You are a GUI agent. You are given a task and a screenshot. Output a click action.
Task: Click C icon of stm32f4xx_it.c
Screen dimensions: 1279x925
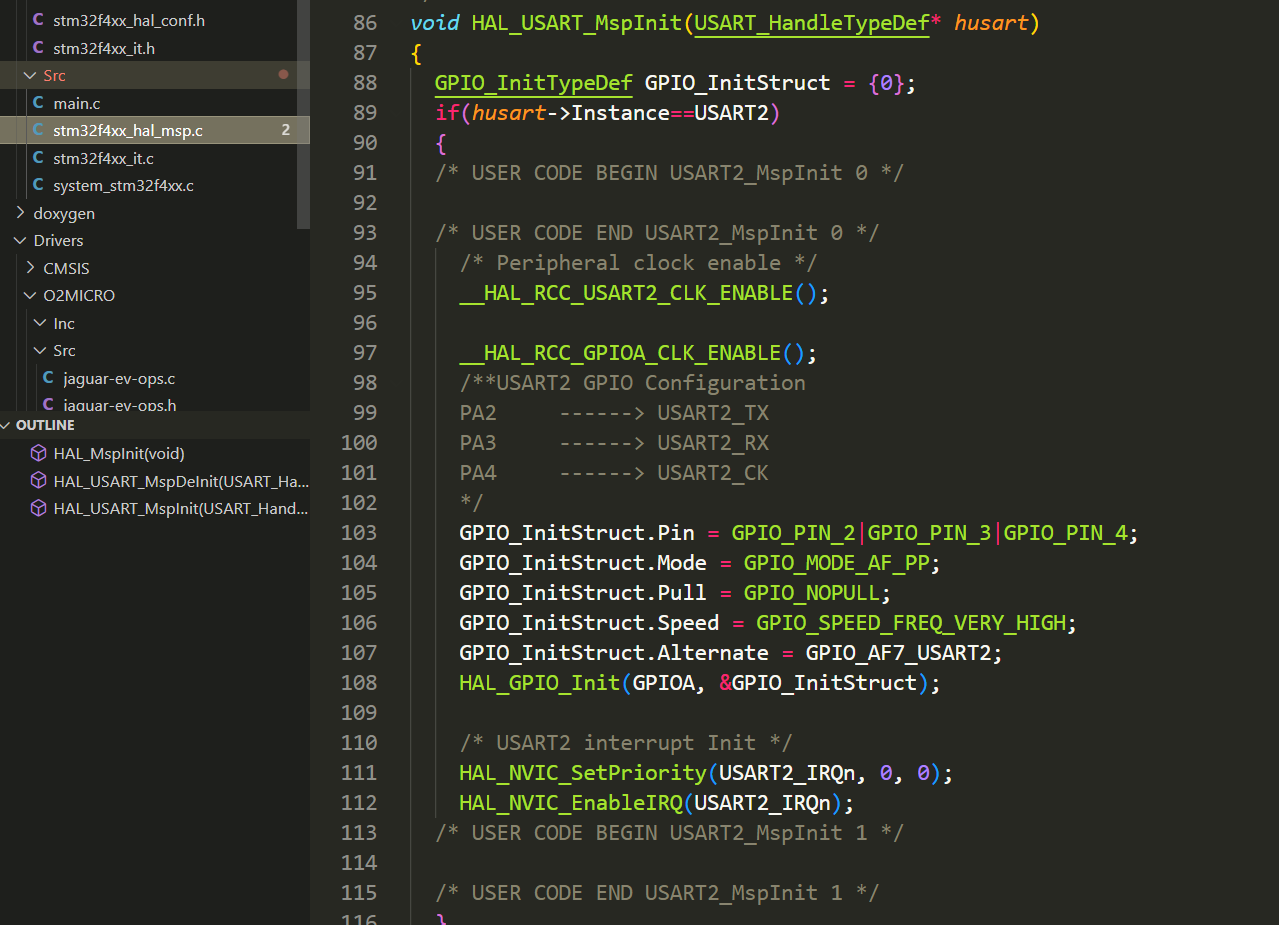coord(38,158)
